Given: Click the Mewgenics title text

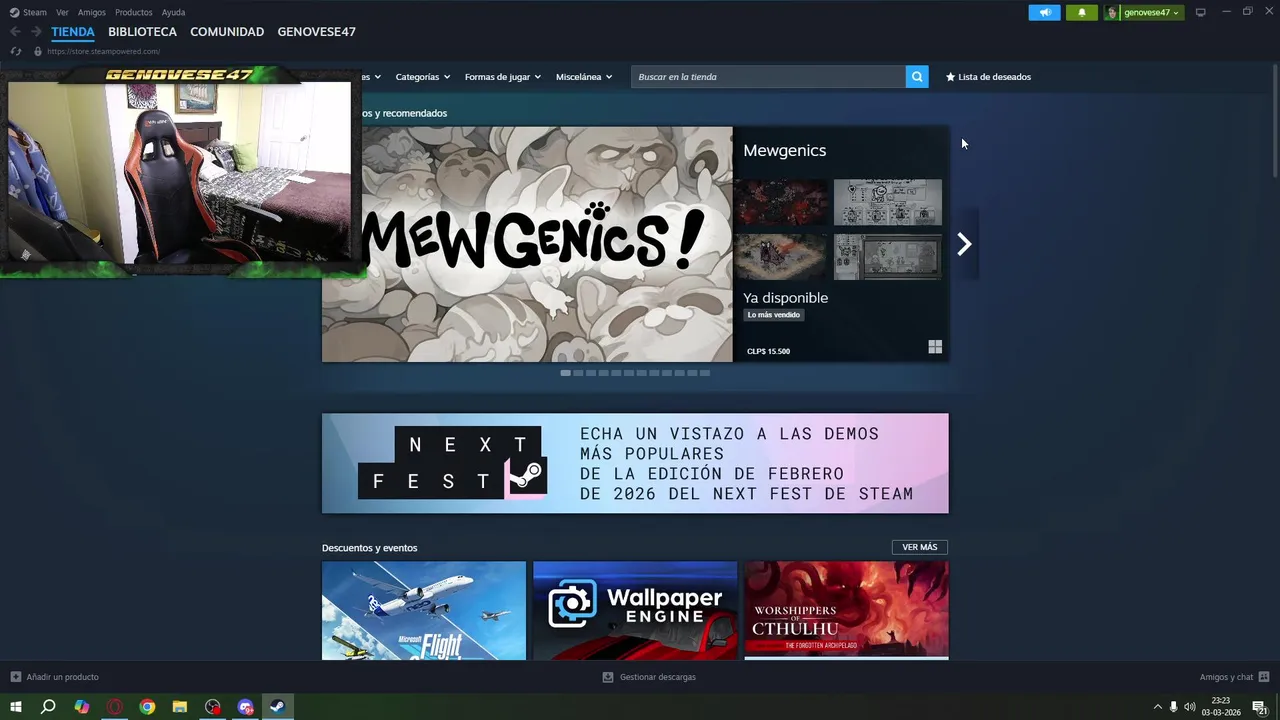Looking at the screenshot, I should tap(784, 150).
